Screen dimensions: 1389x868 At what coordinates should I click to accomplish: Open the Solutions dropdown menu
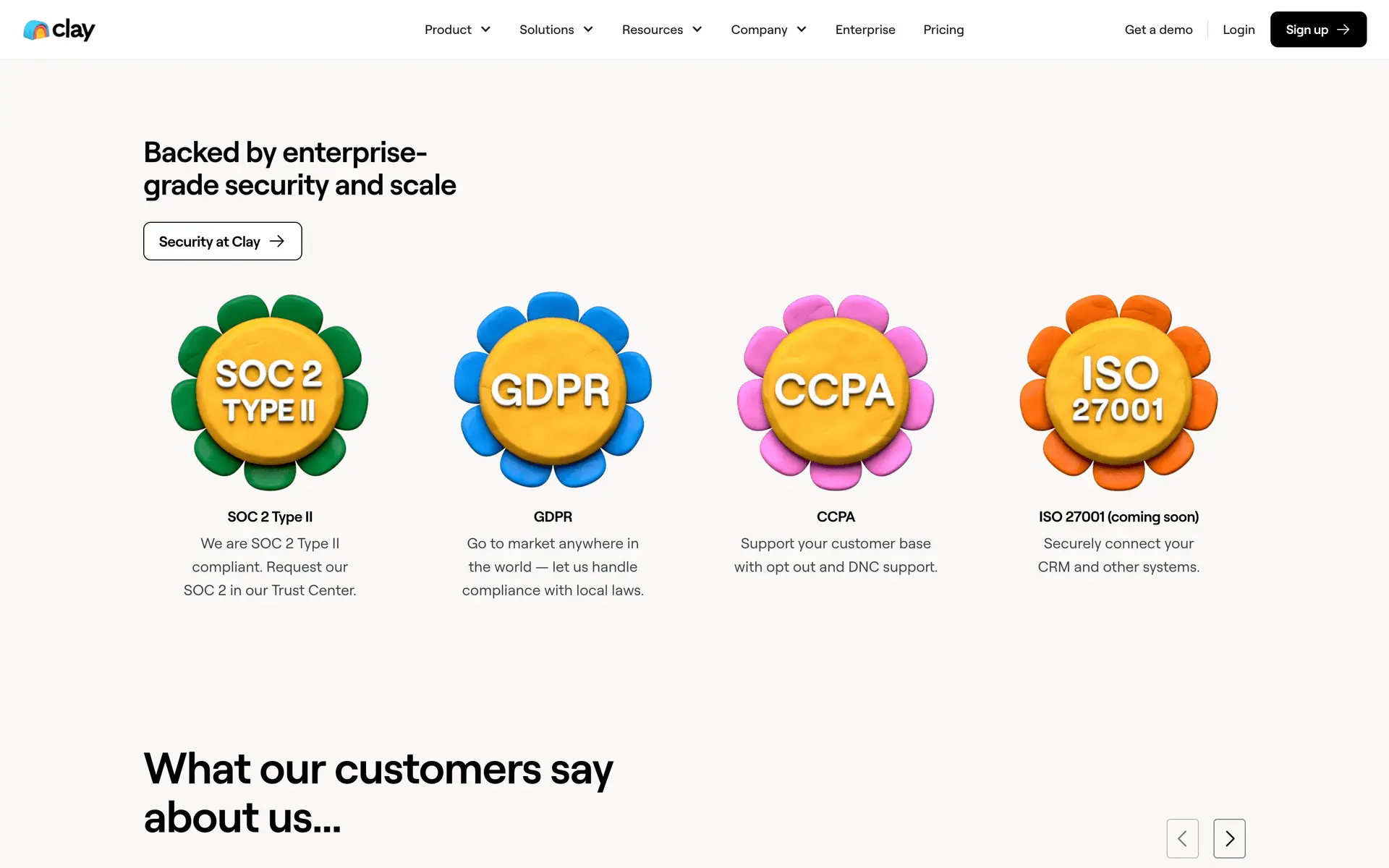556,30
